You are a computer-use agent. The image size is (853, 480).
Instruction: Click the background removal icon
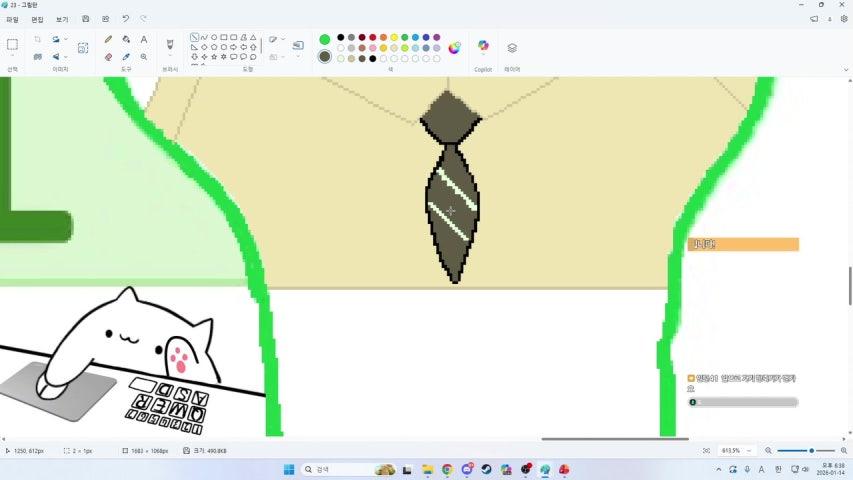pos(83,48)
